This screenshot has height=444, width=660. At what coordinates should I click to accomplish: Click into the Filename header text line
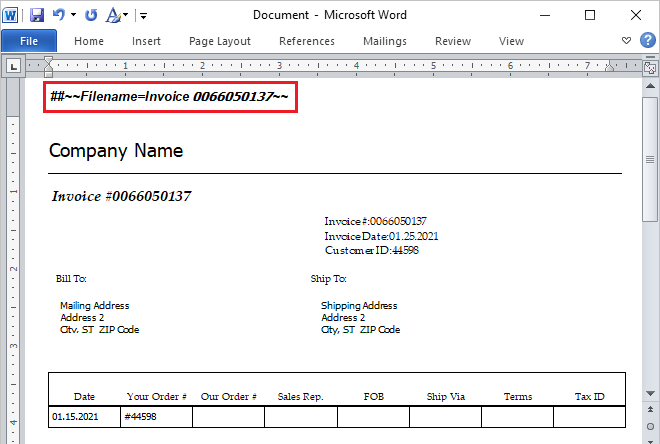(169, 96)
